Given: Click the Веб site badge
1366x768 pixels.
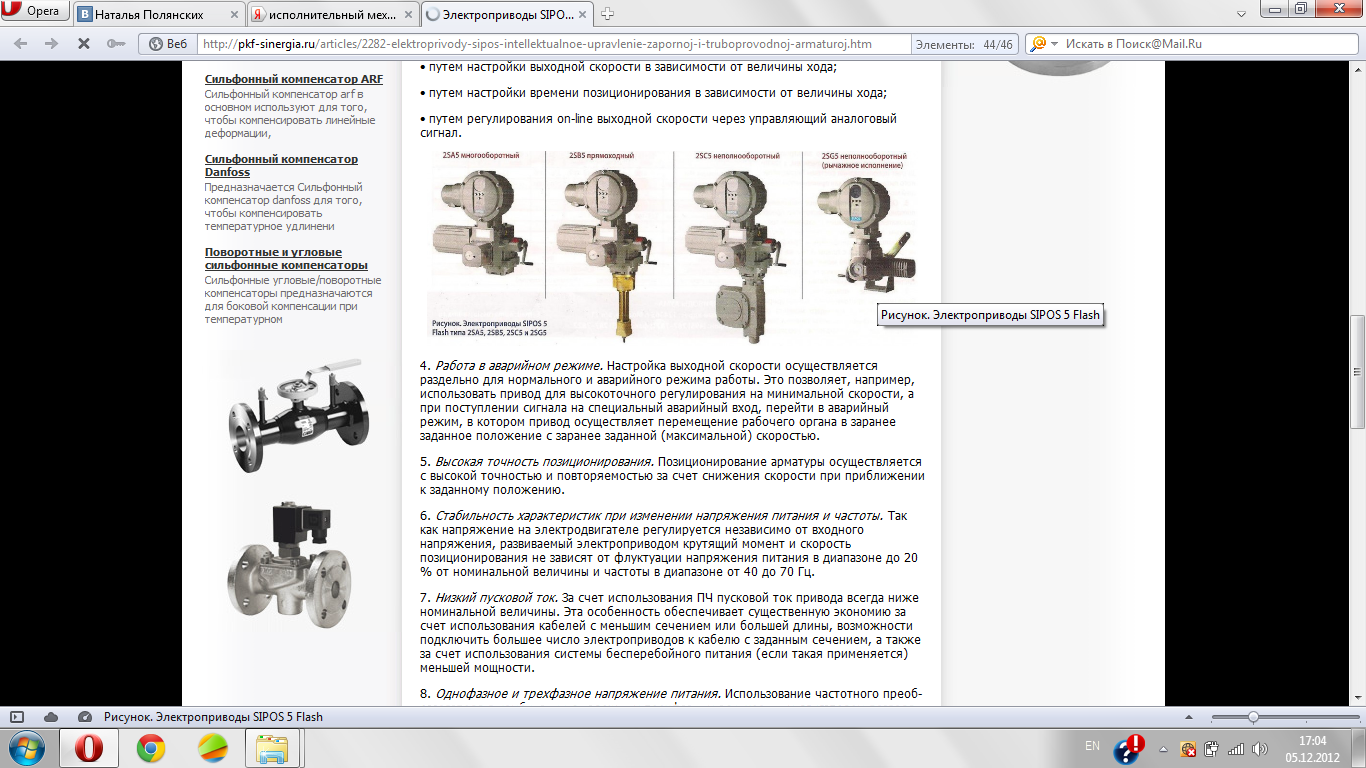Looking at the screenshot, I should [x=168, y=44].
